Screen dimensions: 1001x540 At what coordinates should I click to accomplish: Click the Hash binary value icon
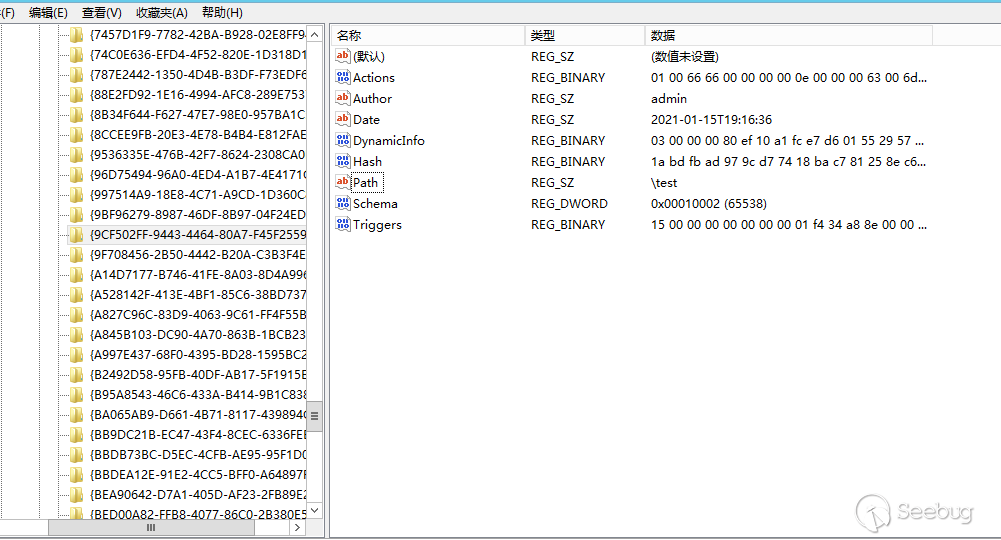click(343, 161)
